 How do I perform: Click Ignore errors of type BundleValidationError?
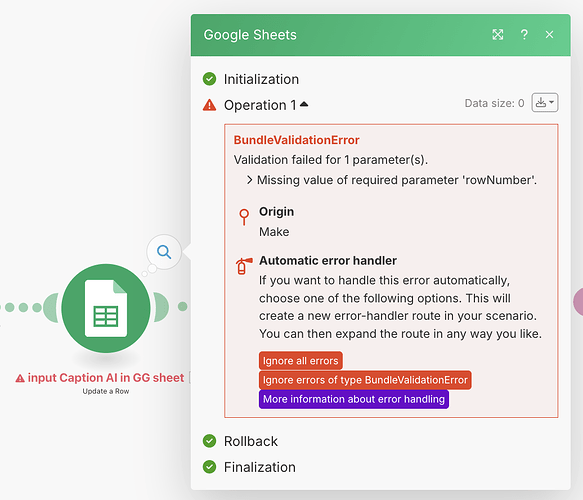pos(365,380)
